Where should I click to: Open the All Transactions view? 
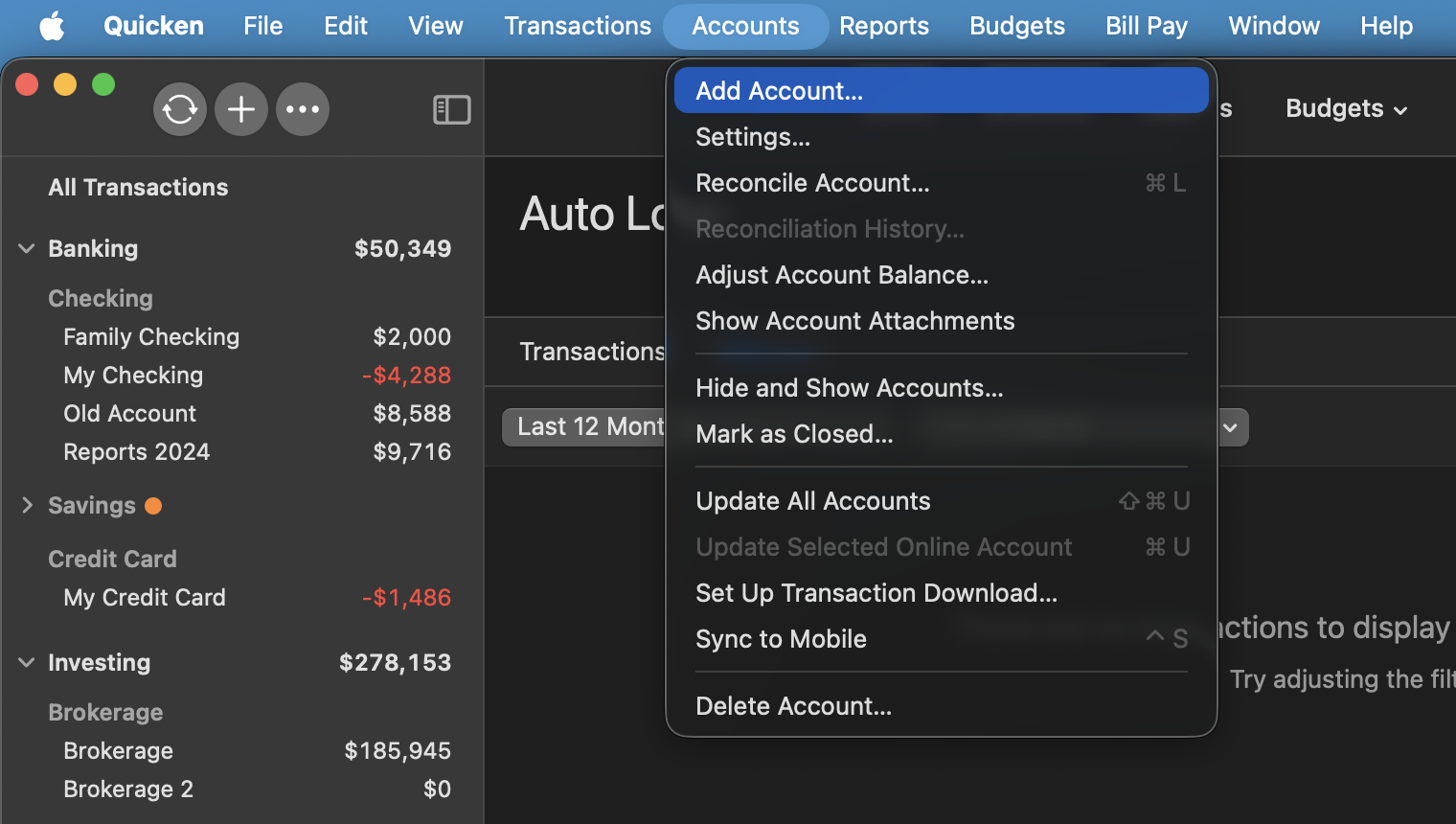point(138,187)
